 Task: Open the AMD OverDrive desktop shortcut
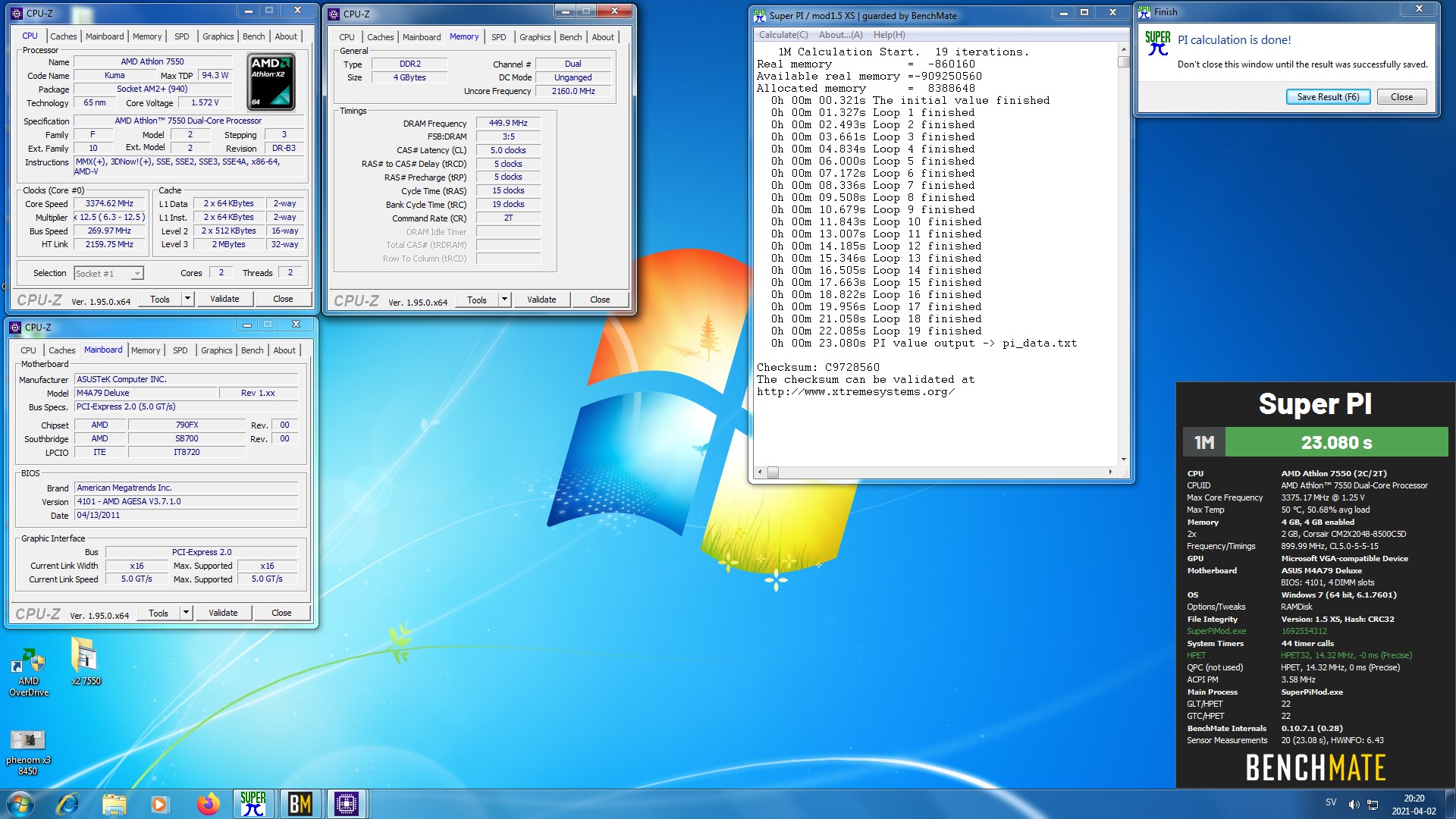coord(29,672)
